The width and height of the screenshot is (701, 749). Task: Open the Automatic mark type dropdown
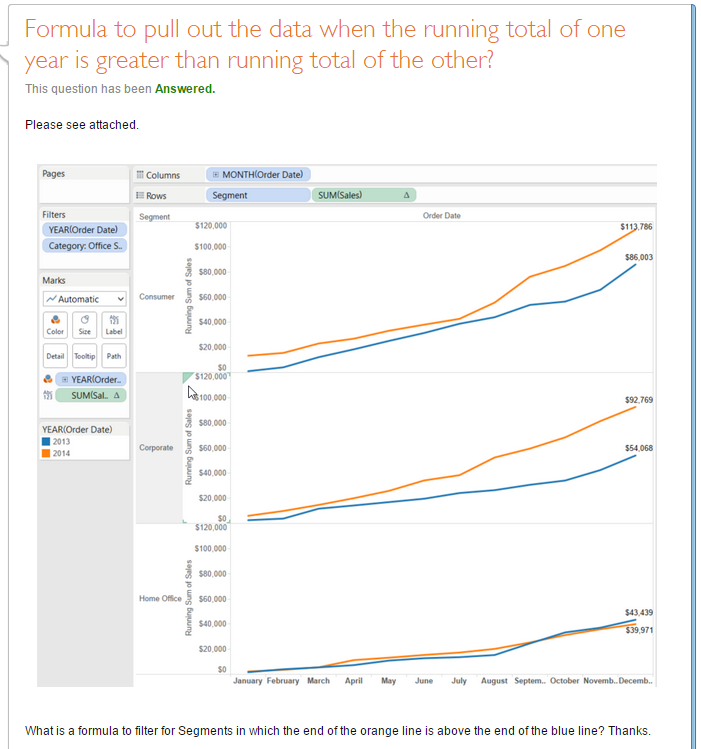click(x=85, y=299)
